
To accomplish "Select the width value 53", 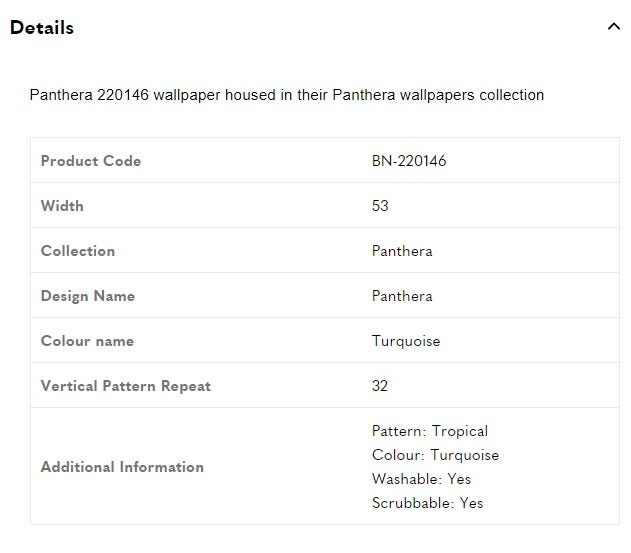I will 380,206.
